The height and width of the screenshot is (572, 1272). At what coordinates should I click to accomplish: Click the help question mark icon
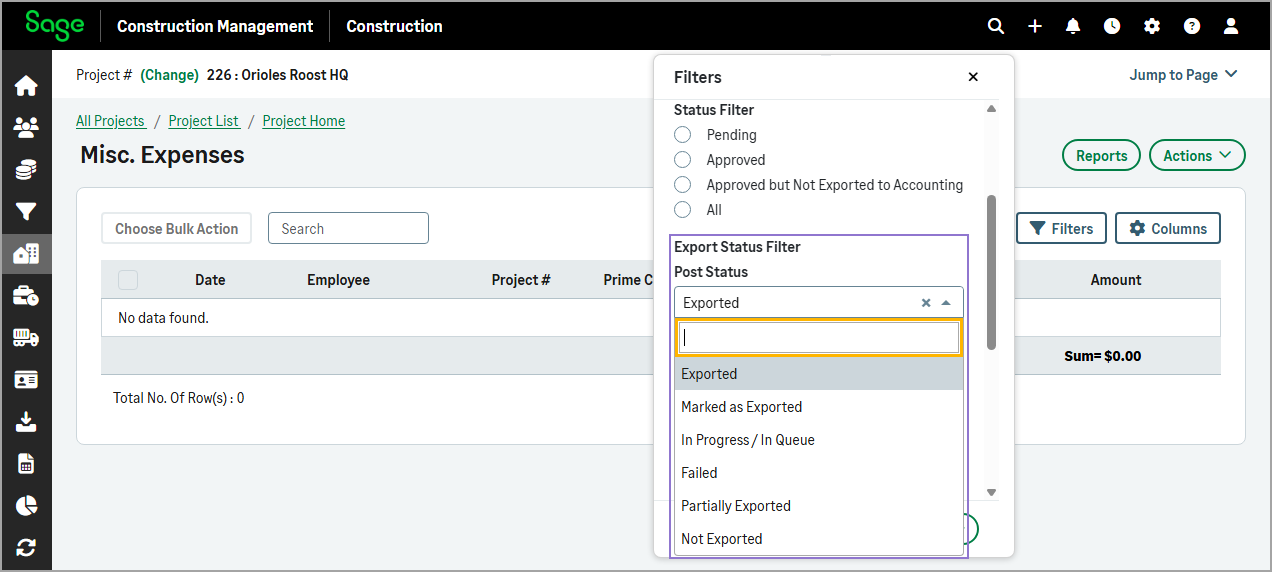pyautogui.click(x=1191, y=26)
